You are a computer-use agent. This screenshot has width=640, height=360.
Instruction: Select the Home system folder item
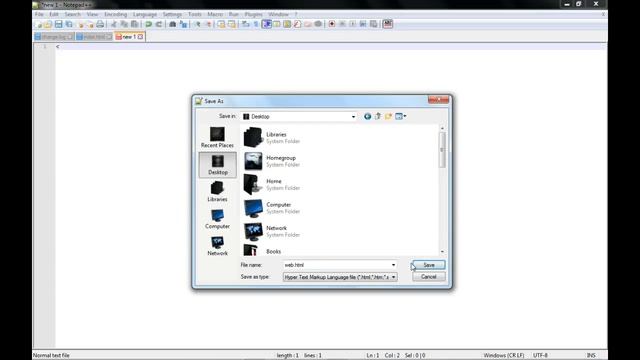point(272,184)
